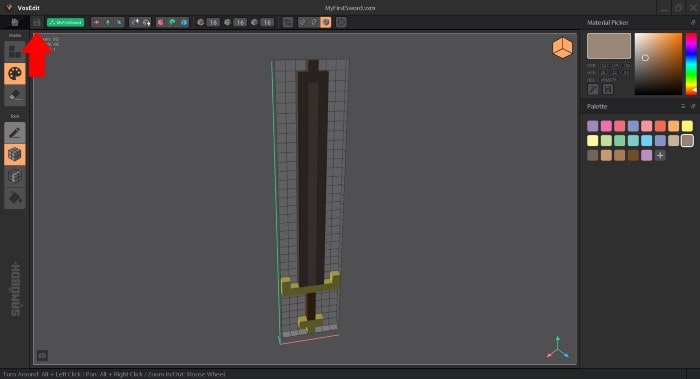Select the Pencil tool
This screenshot has height=379, width=700.
click(x=15, y=133)
